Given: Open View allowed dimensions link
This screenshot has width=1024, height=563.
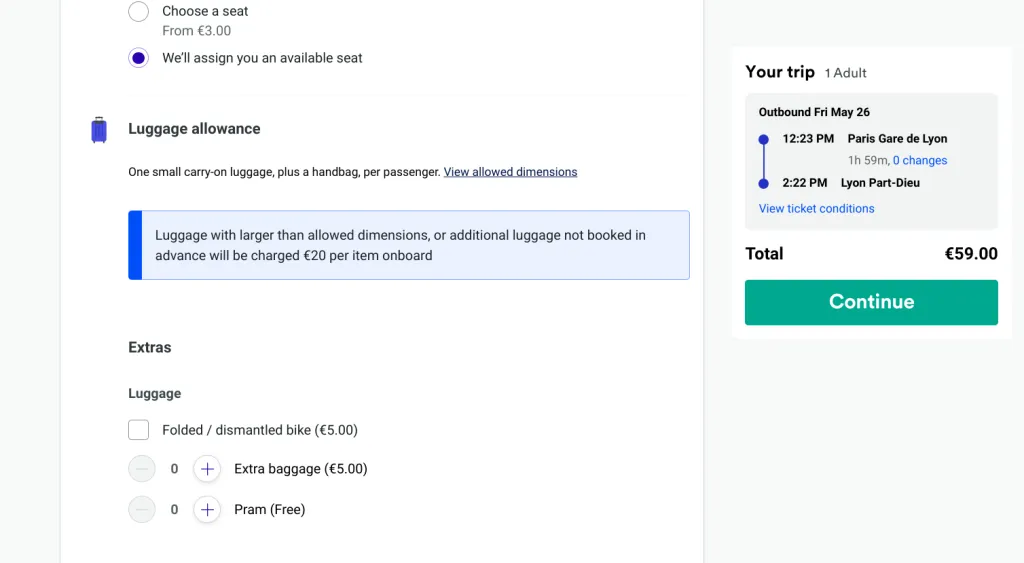Looking at the screenshot, I should (x=510, y=172).
